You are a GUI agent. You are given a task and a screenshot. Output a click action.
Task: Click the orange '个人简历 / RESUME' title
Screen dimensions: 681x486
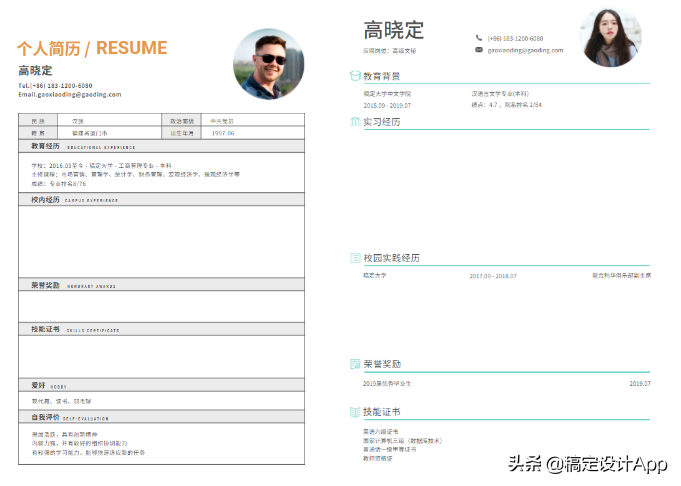[92, 48]
